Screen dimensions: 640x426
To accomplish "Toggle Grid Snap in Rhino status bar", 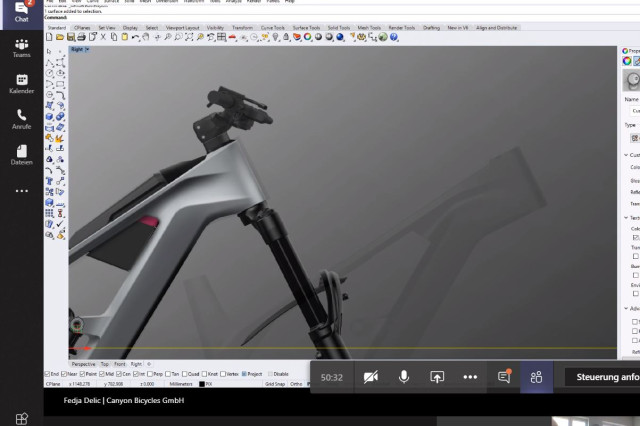I will [275, 384].
